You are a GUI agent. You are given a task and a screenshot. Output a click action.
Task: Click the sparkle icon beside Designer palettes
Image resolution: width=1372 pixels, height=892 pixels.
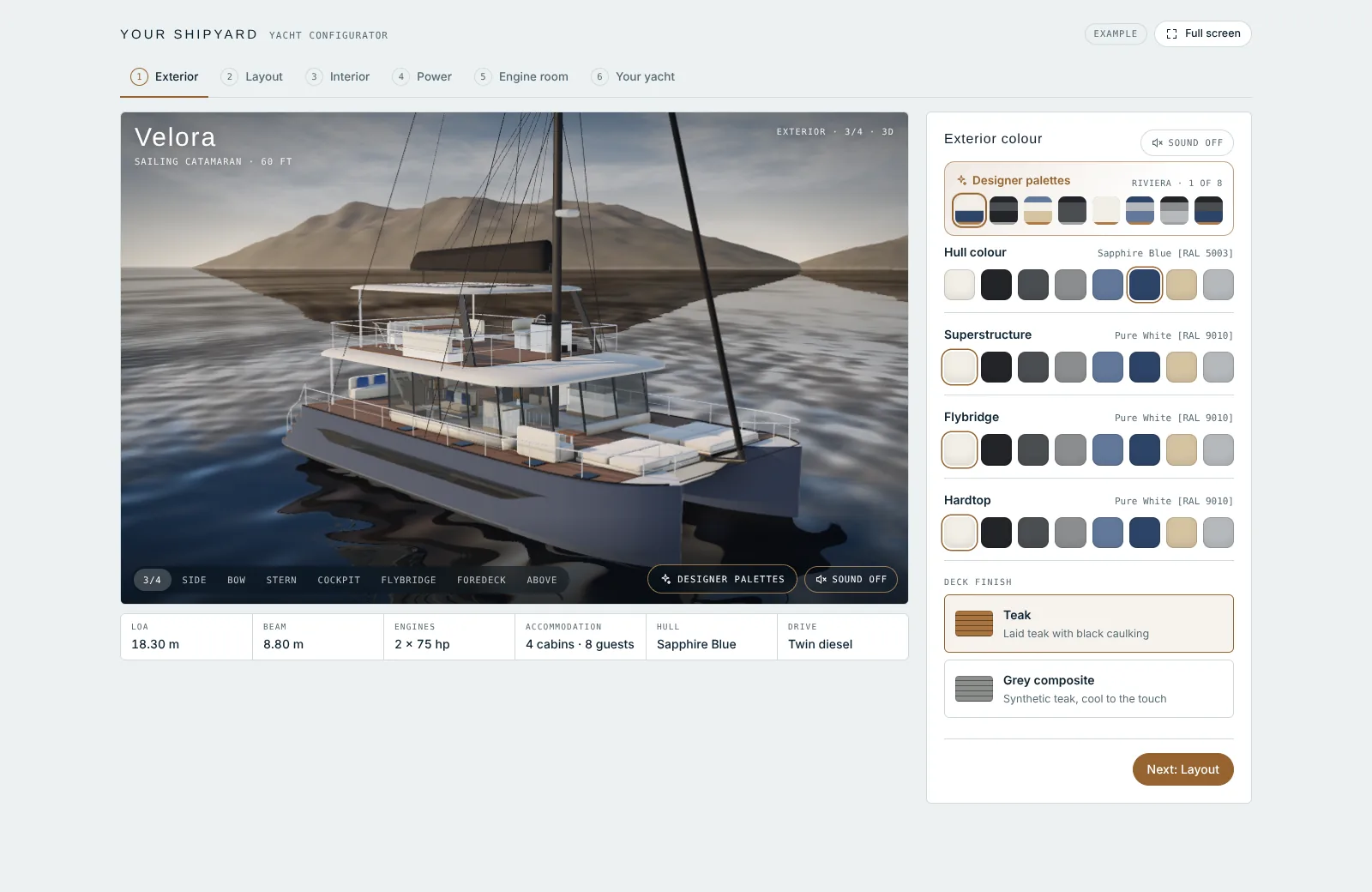pos(962,180)
